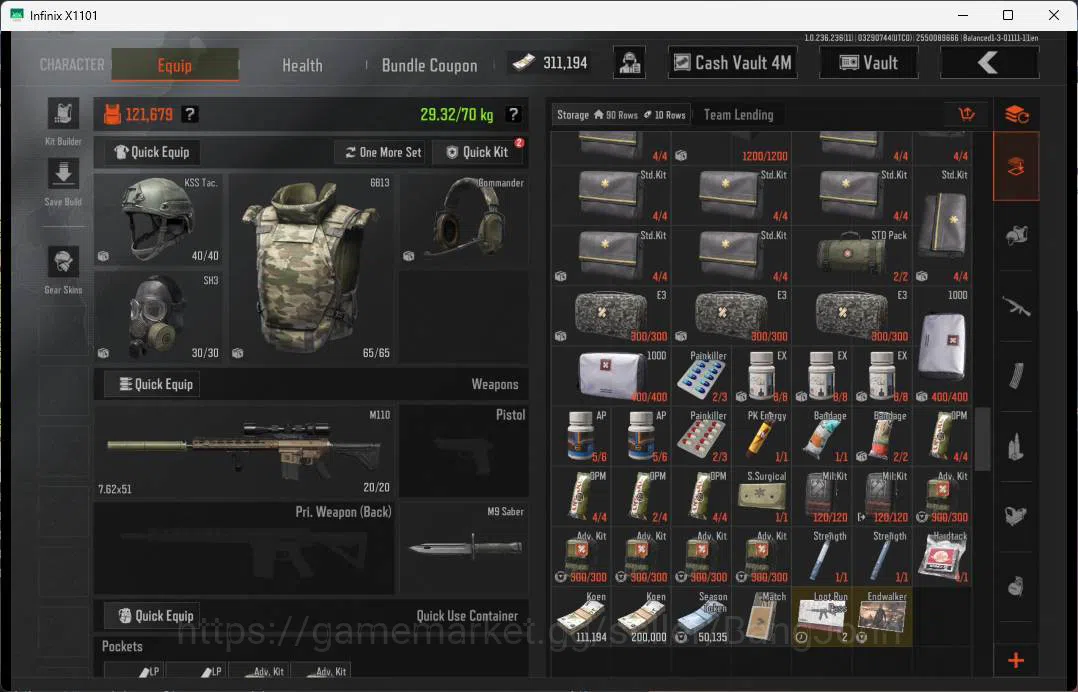Viewport: 1078px width, 692px height.
Task: Open the Kit Builder icon
Action: [63, 114]
